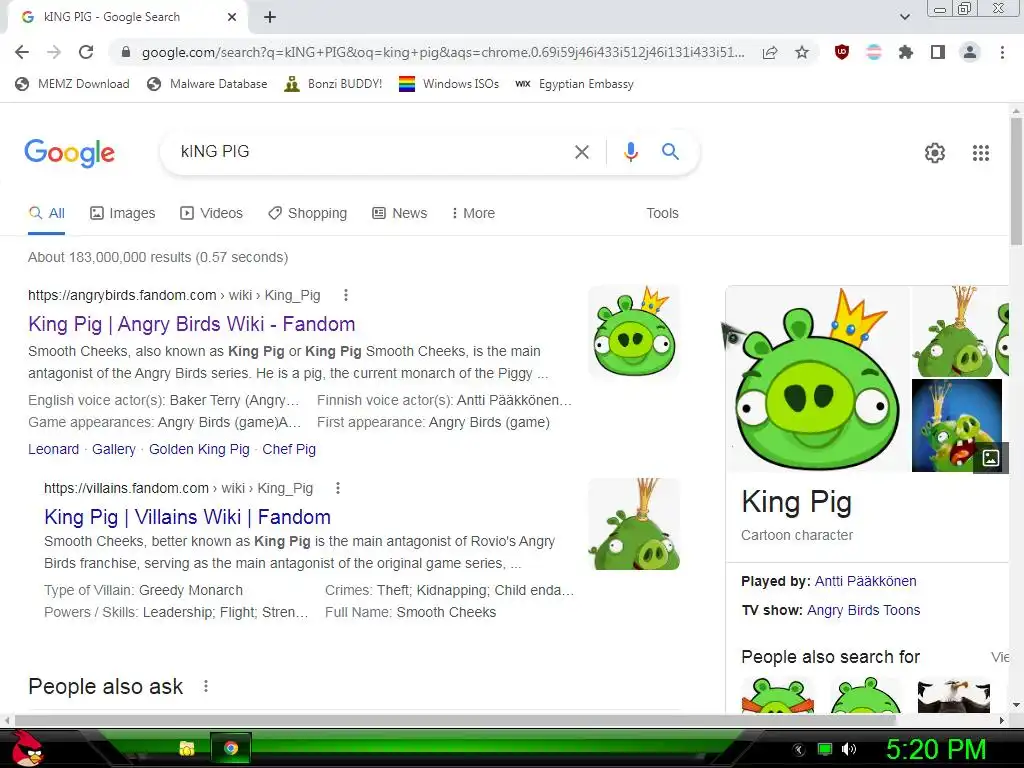Reload the current page
Image resolution: width=1024 pixels, height=768 pixels.
[86, 52]
